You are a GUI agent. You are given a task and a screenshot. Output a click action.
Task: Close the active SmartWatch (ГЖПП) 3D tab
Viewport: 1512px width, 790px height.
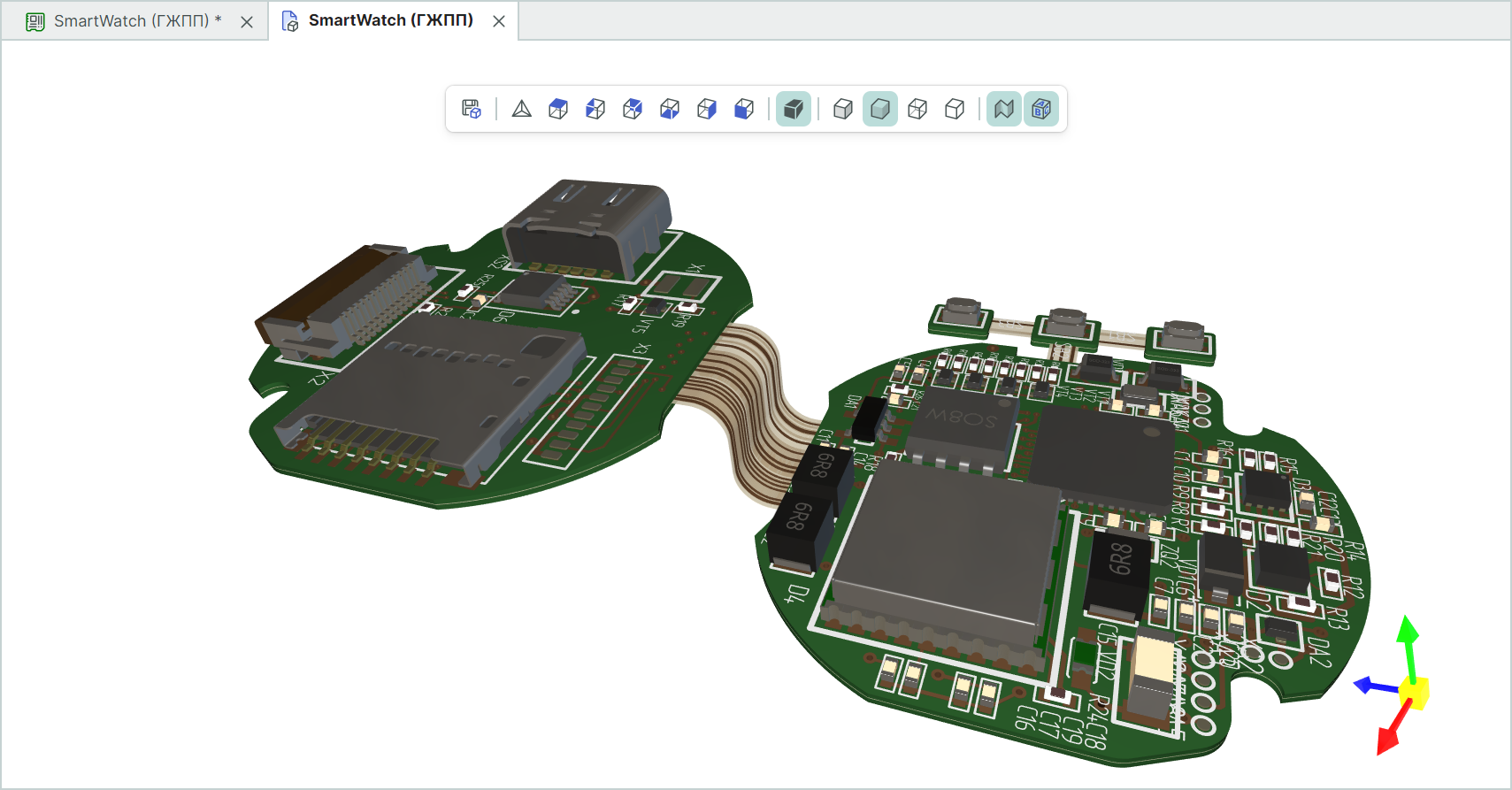(x=499, y=21)
